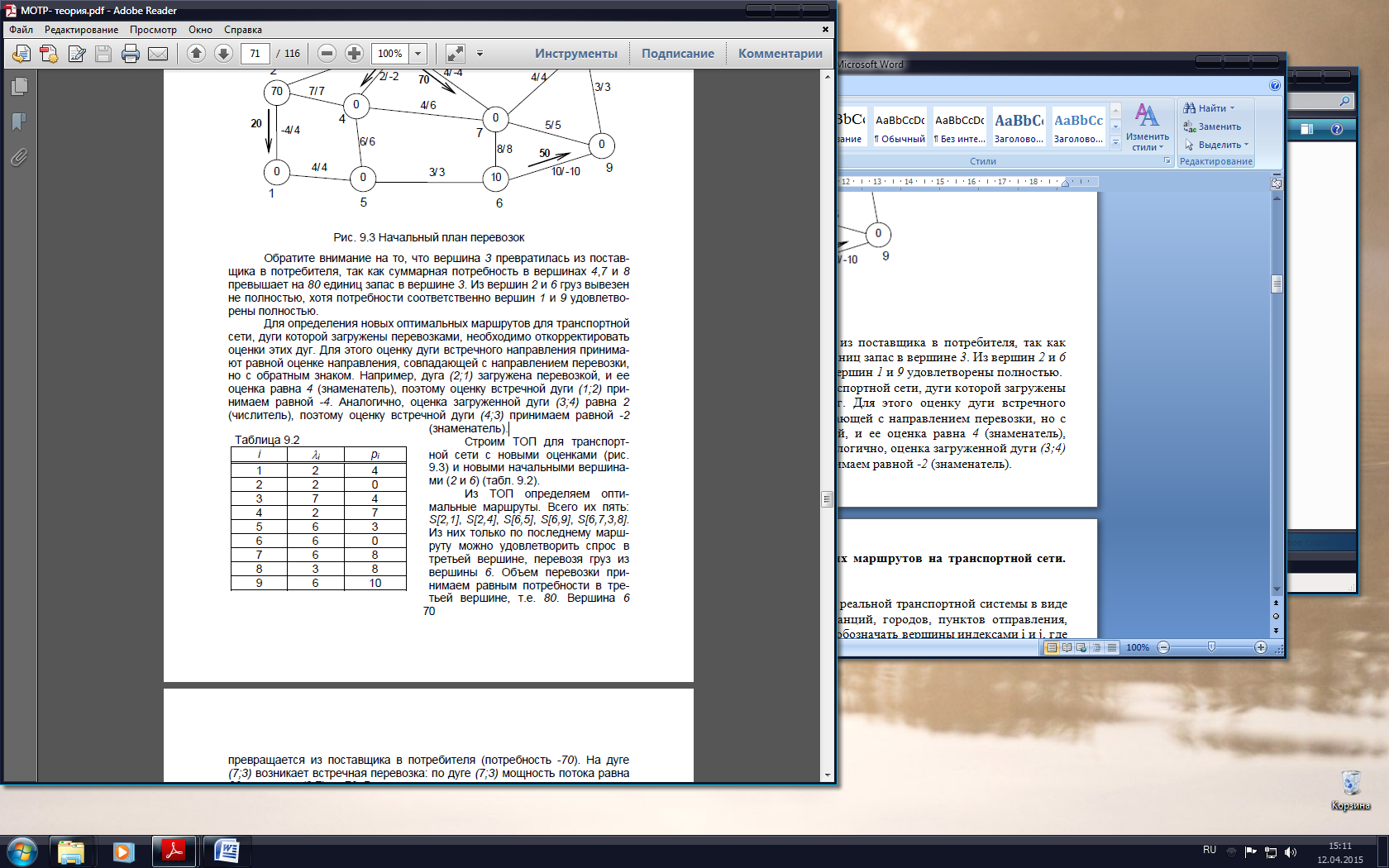The height and width of the screenshot is (868, 1389).
Task: Open Windows Media Player from the taskbar
Action: pos(123,851)
